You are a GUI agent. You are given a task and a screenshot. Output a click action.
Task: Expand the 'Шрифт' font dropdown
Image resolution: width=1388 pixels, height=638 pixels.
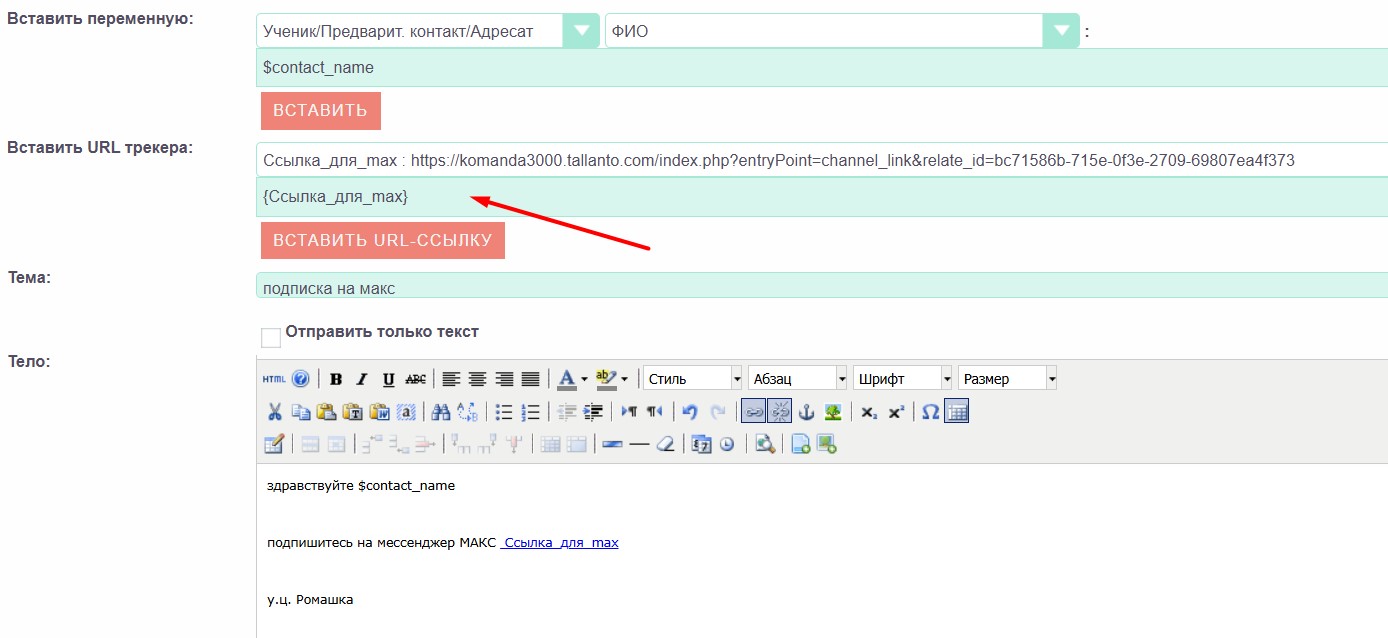902,379
